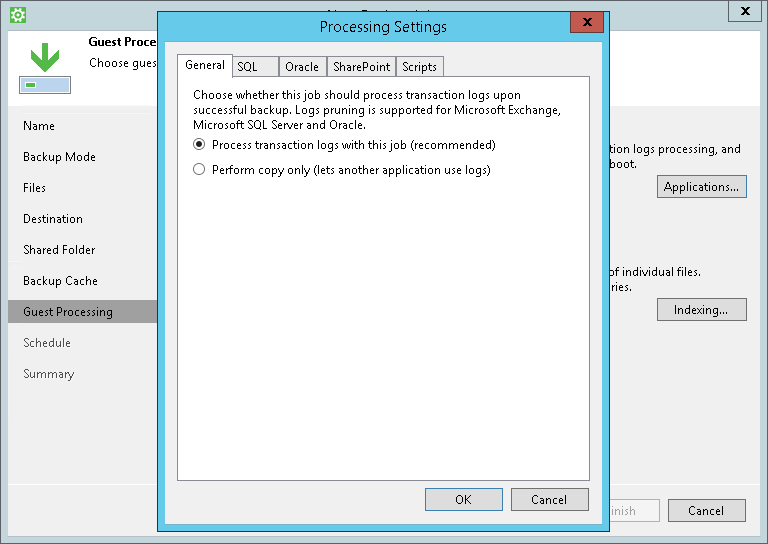Screen dimensions: 768x544
Task: Go to the Backup Cache step
Action: click(x=60, y=281)
